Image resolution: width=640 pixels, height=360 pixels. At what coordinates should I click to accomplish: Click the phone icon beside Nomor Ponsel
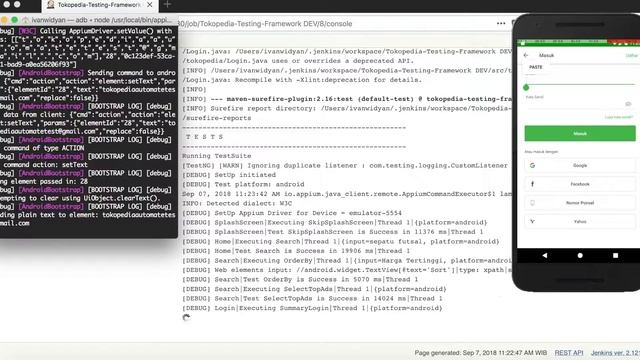click(x=532, y=203)
